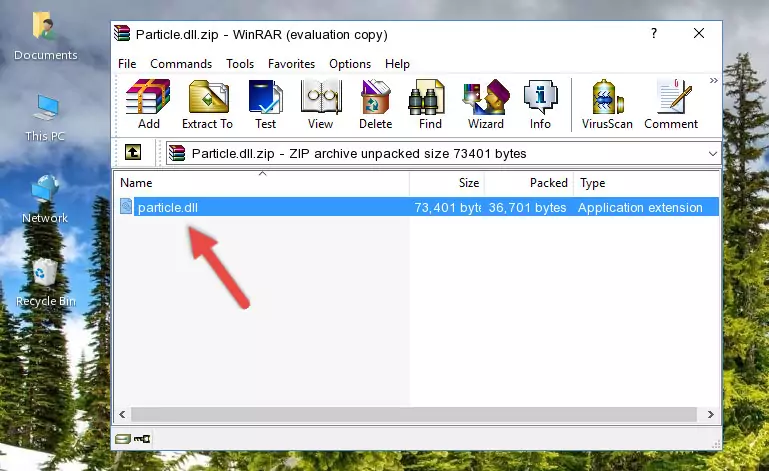This screenshot has height=471, width=769.
Task: Sort by Type column header
Action: click(646, 183)
